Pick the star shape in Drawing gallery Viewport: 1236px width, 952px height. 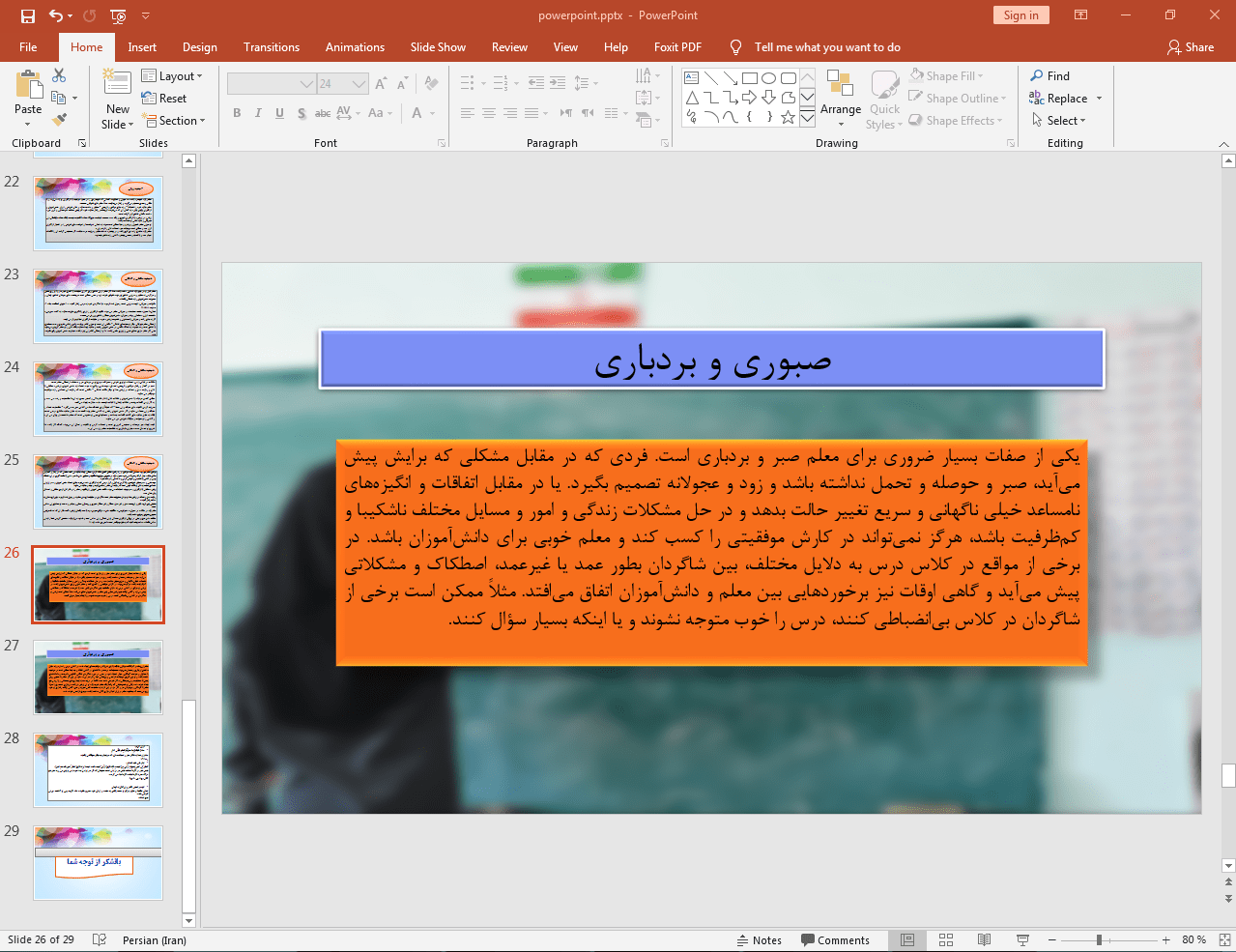click(789, 117)
